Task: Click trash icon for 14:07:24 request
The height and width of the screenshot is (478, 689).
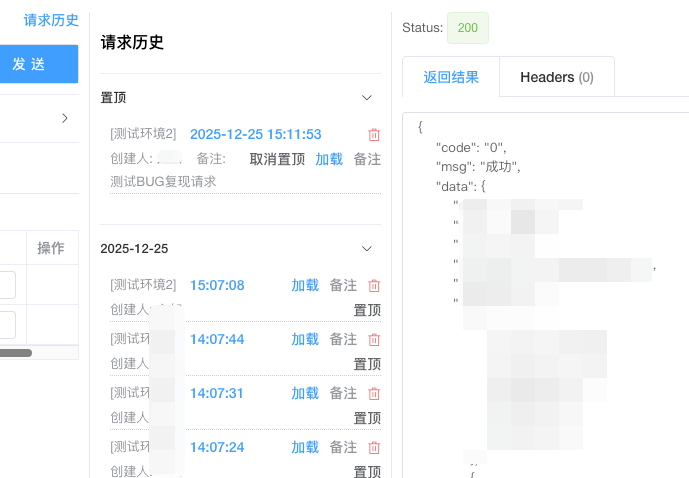Action: [x=374, y=447]
